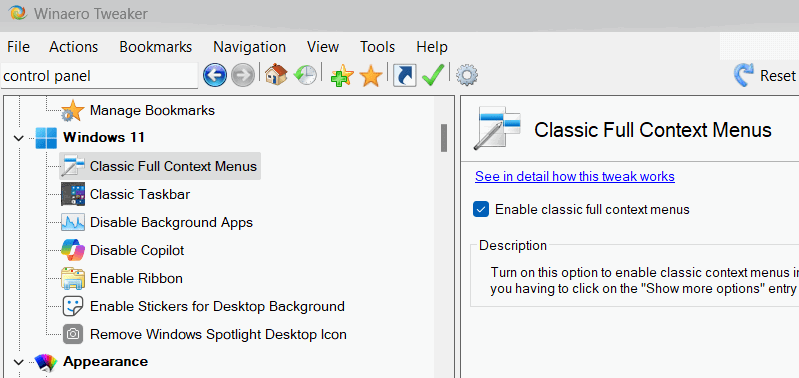799x378 pixels.
Task: Open the View menu
Action: 323,47
